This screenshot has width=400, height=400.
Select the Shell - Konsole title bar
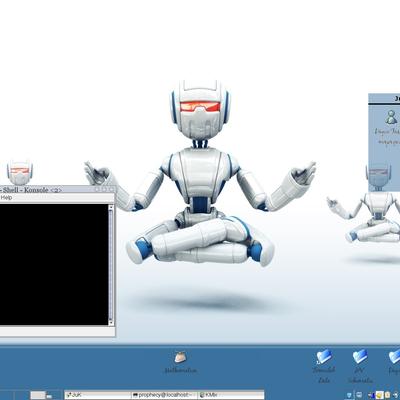coord(57,190)
